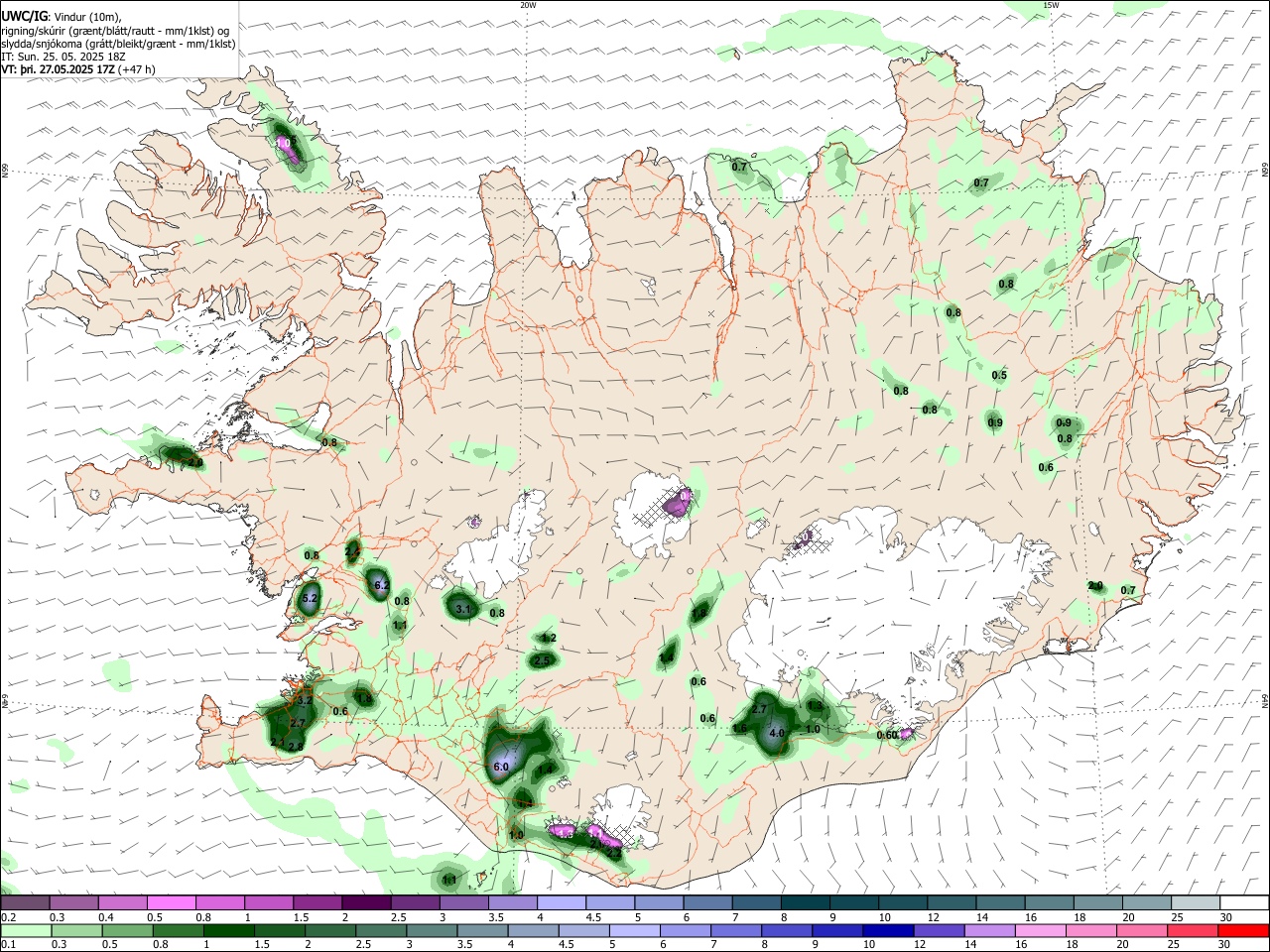Viewport: 1270px width, 952px height.
Task: Click the pink 20 swatch in bottom legend row
Action: (1140, 931)
